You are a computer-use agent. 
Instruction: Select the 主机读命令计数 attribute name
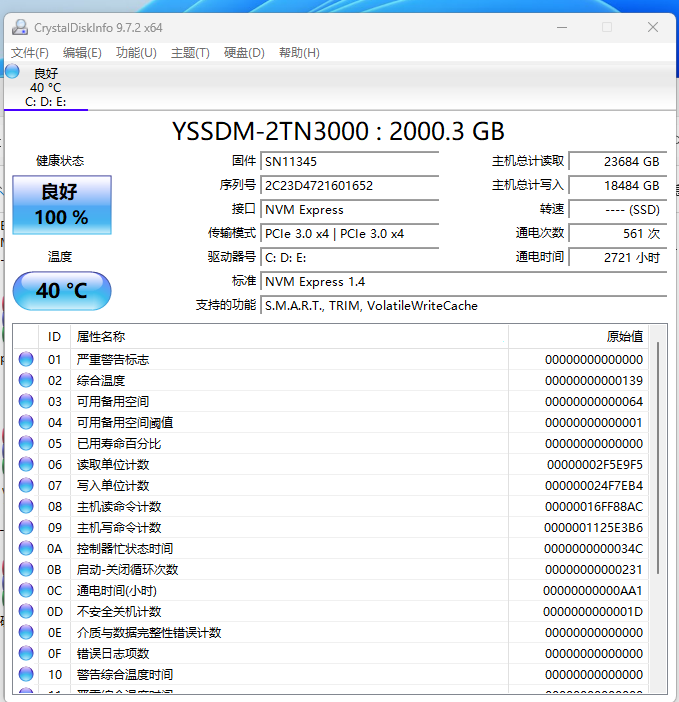coord(119,507)
